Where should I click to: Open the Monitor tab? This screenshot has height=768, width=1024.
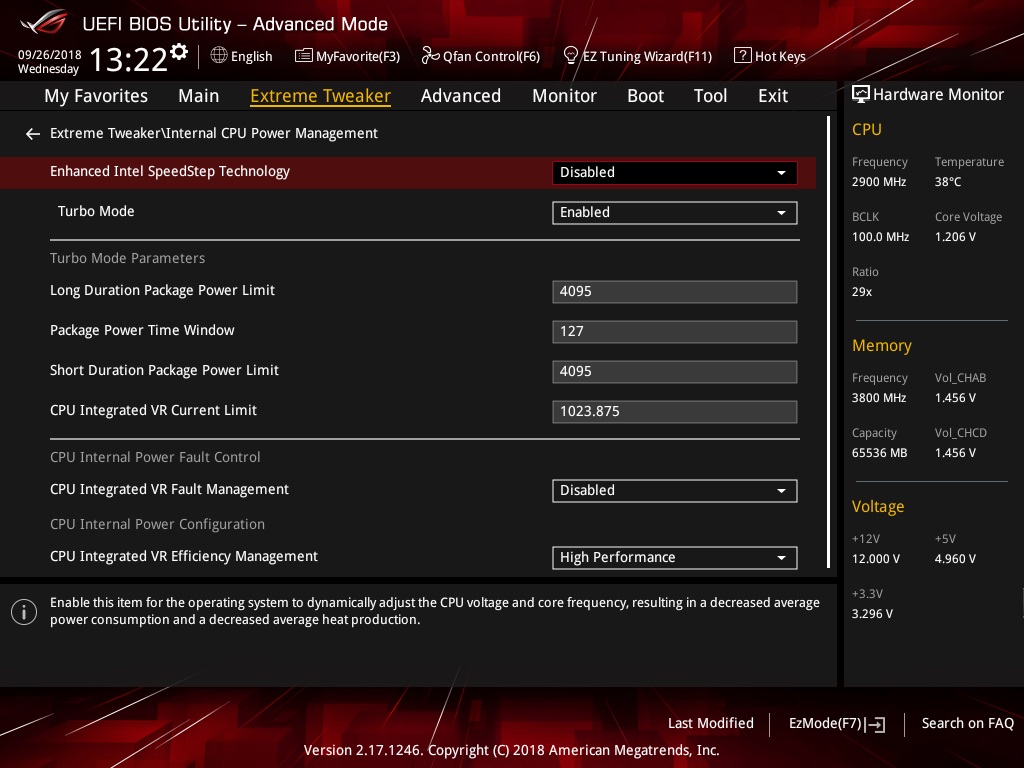click(x=564, y=96)
